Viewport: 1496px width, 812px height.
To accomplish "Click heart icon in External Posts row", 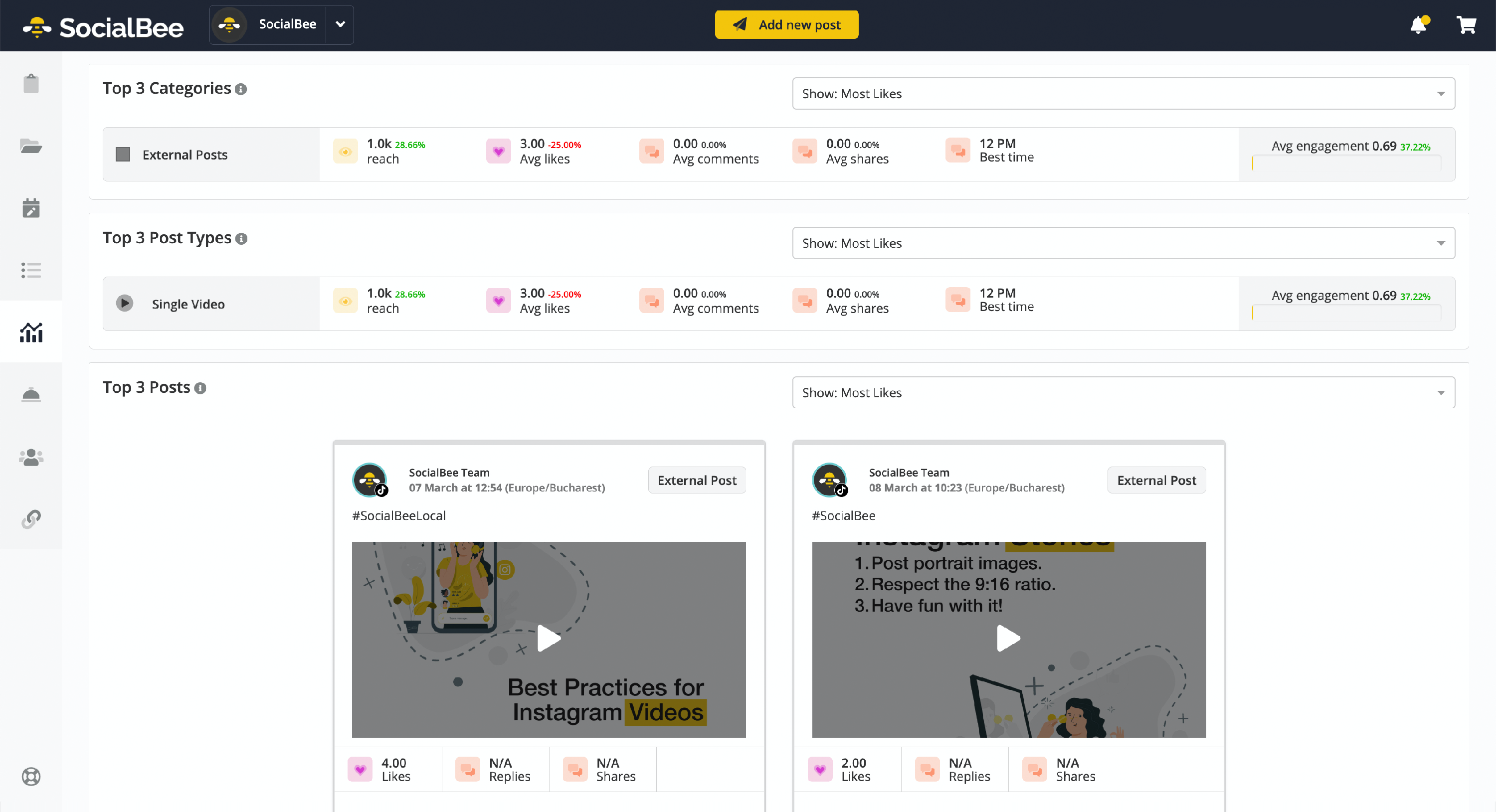I will pos(498,152).
